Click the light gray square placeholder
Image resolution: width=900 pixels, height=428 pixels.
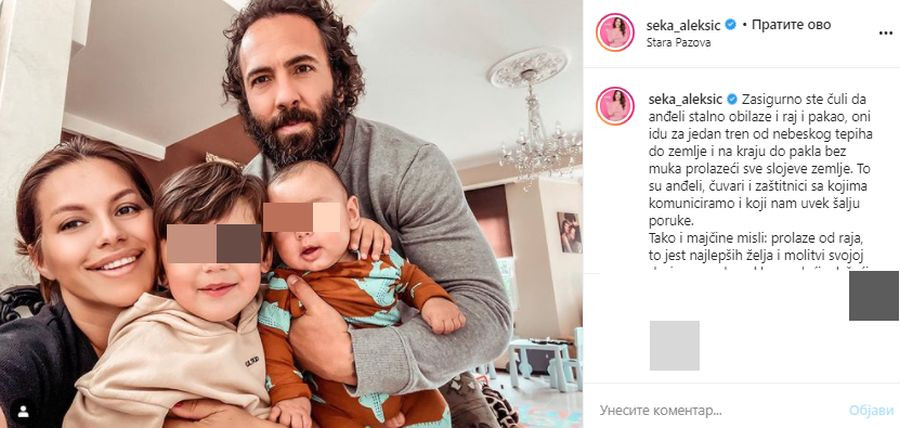click(674, 345)
